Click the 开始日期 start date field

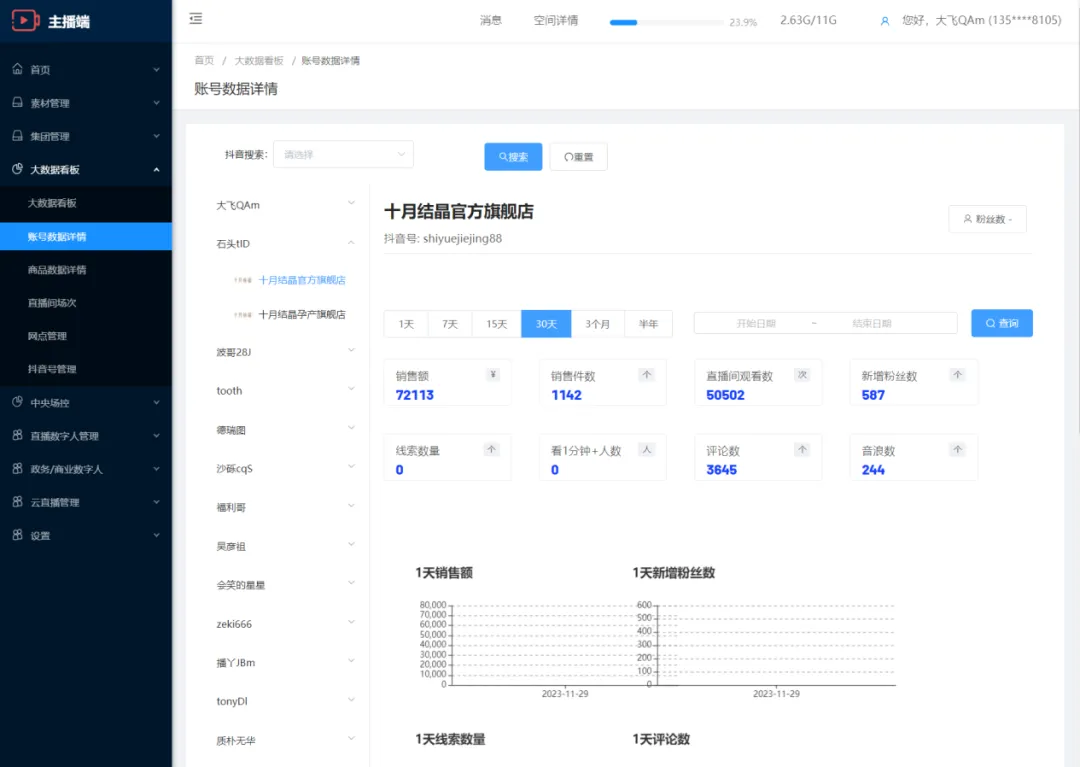(756, 322)
